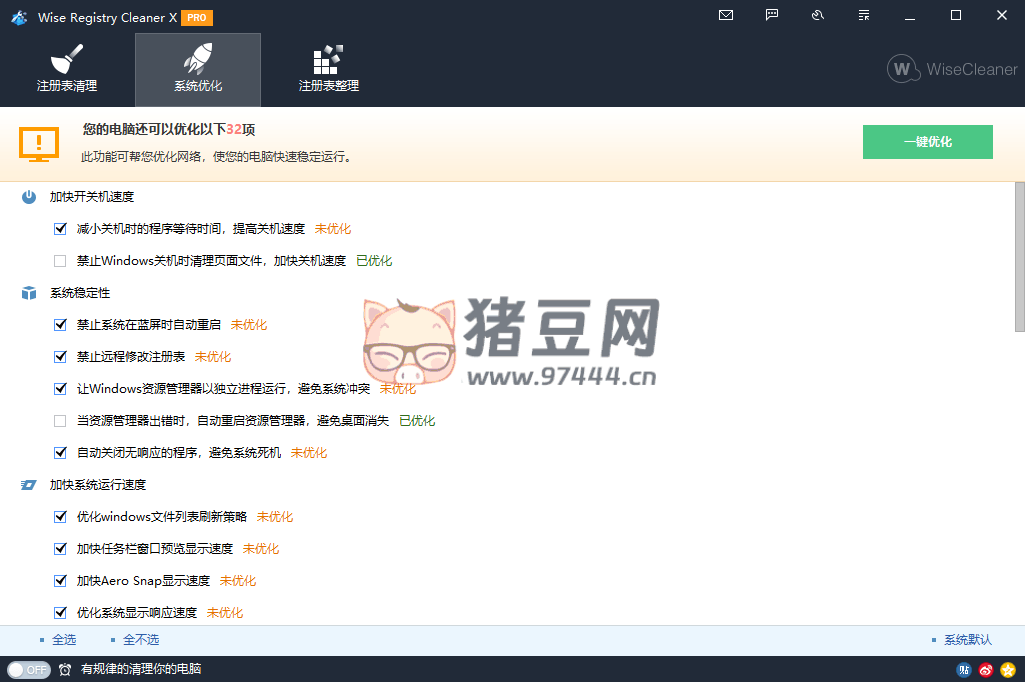This screenshot has width=1025, height=682.
Task: Click the Weibo icon in status bar
Action: click(986, 670)
